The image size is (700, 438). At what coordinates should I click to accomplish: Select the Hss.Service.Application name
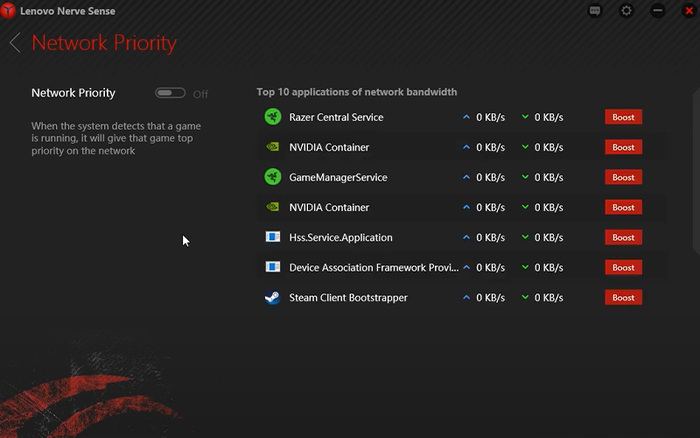[341, 238]
